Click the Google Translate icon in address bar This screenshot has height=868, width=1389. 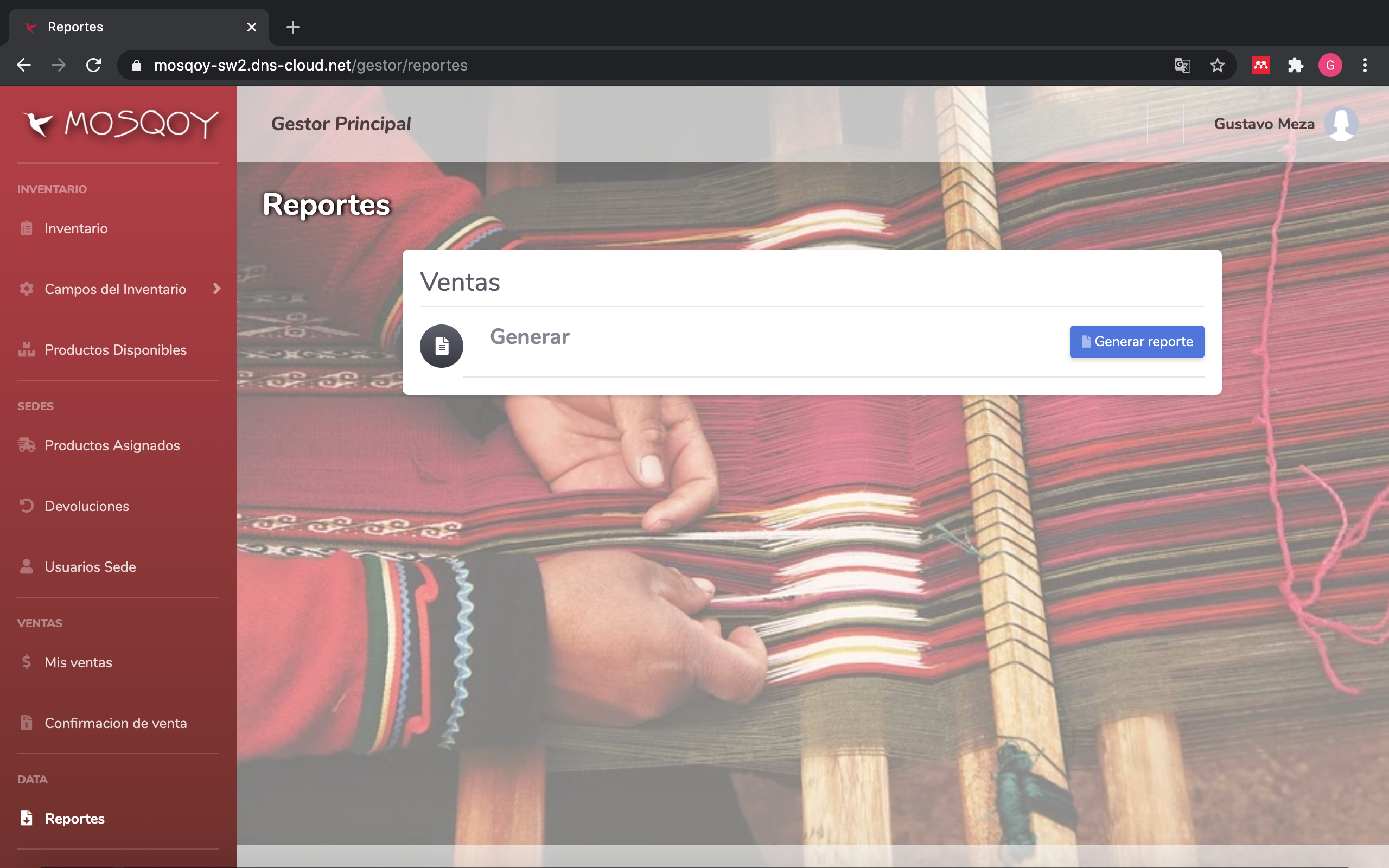(x=1182, y=66)
